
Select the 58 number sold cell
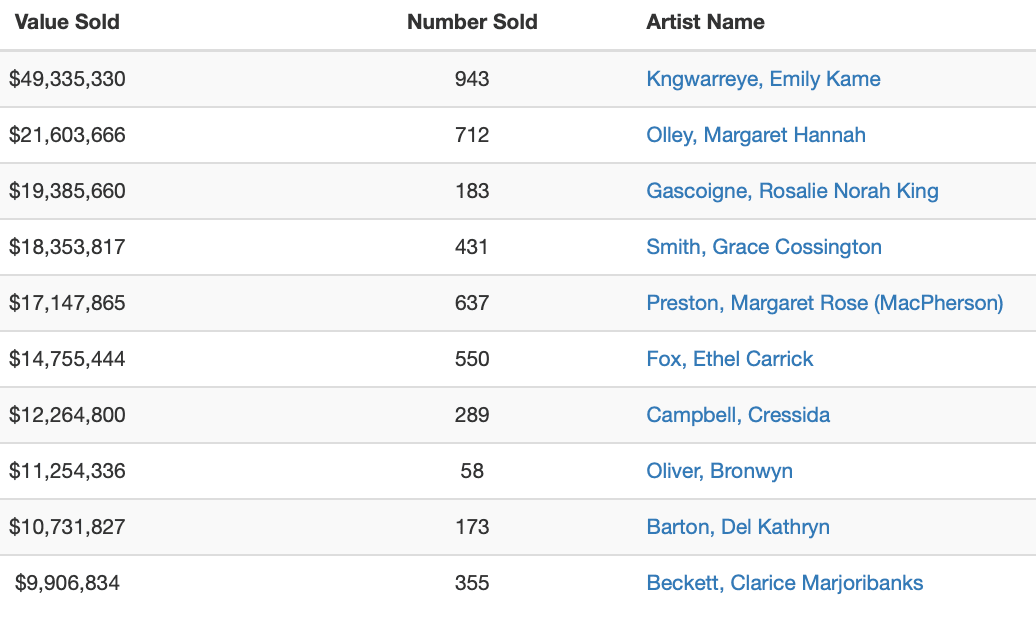[x=472, y=471]
